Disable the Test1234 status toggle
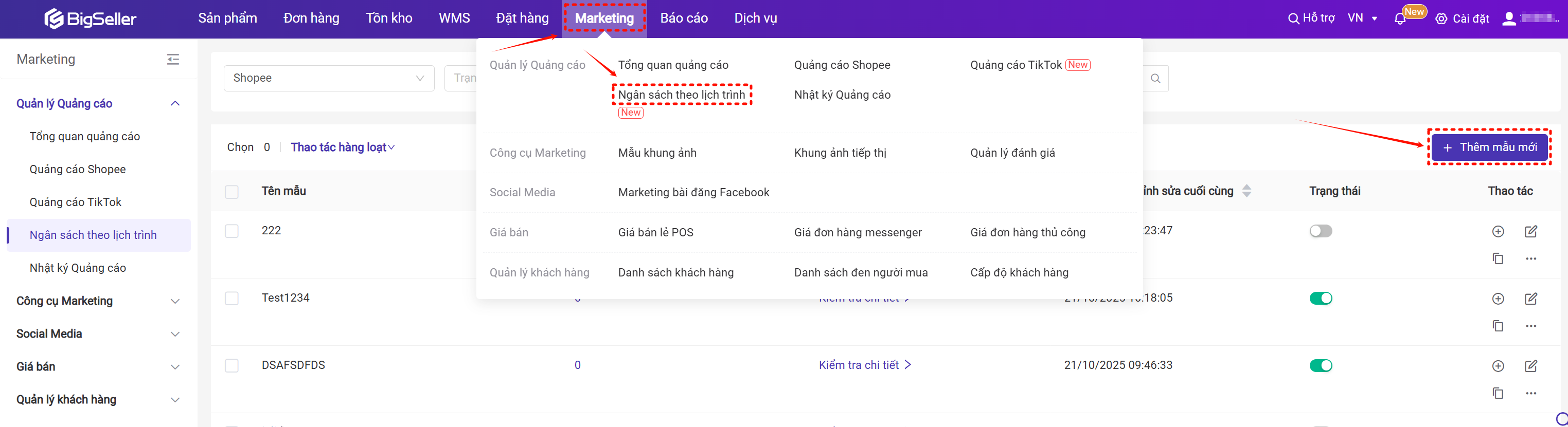 click(x=1320, y=299)
